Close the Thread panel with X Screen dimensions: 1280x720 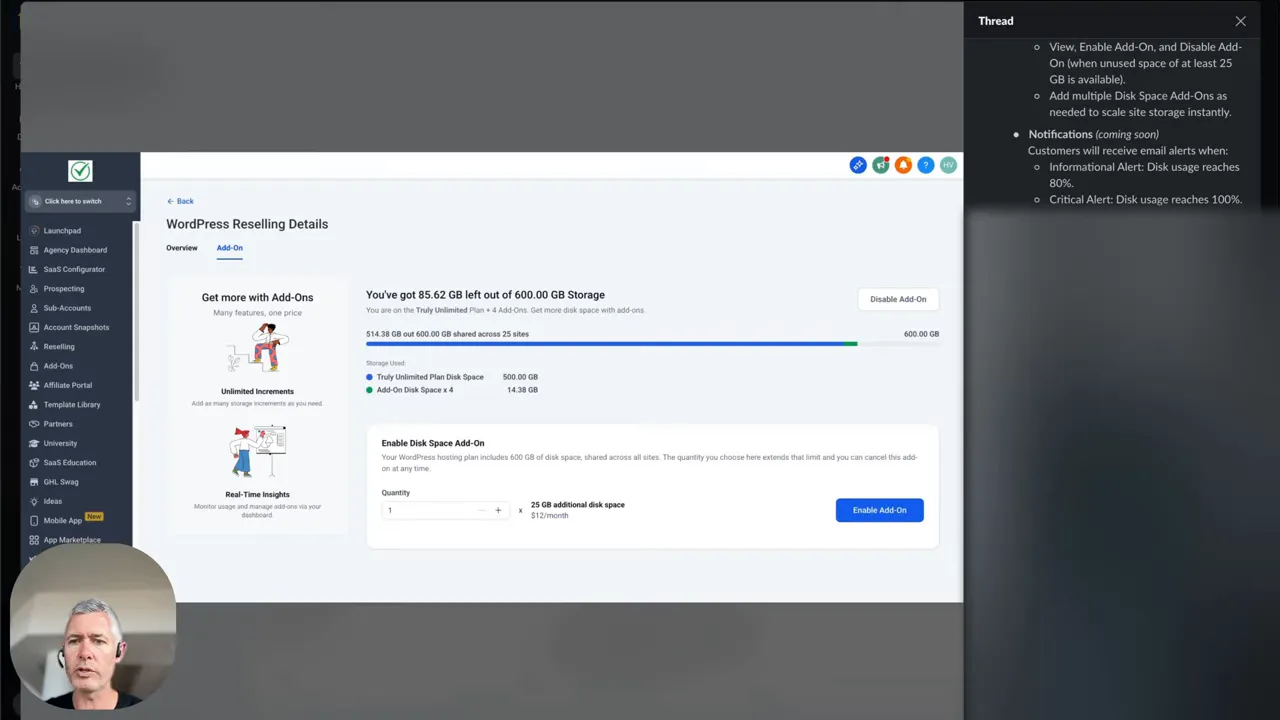point(1240,21)
